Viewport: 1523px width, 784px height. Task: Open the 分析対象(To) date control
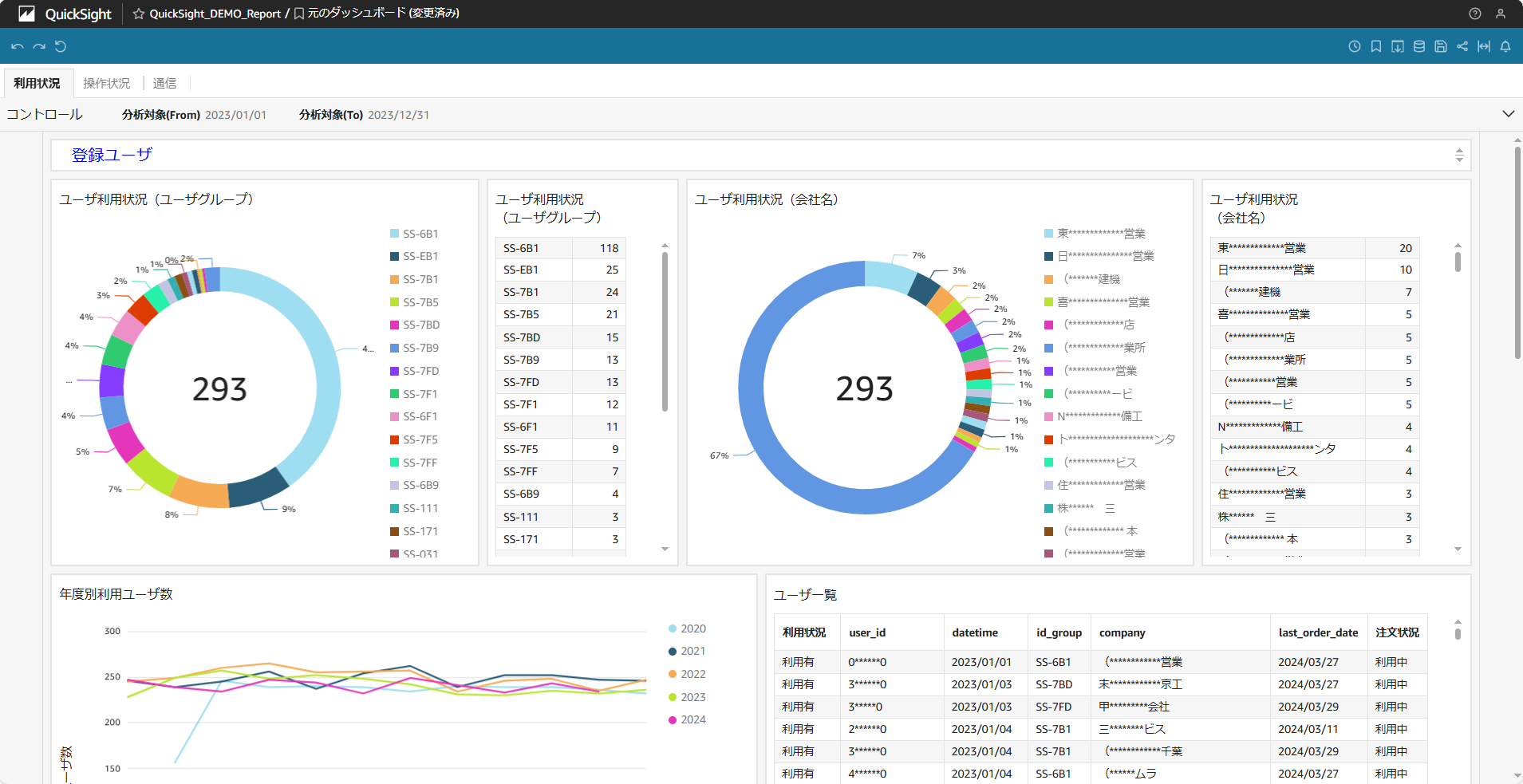pos(398,115)
